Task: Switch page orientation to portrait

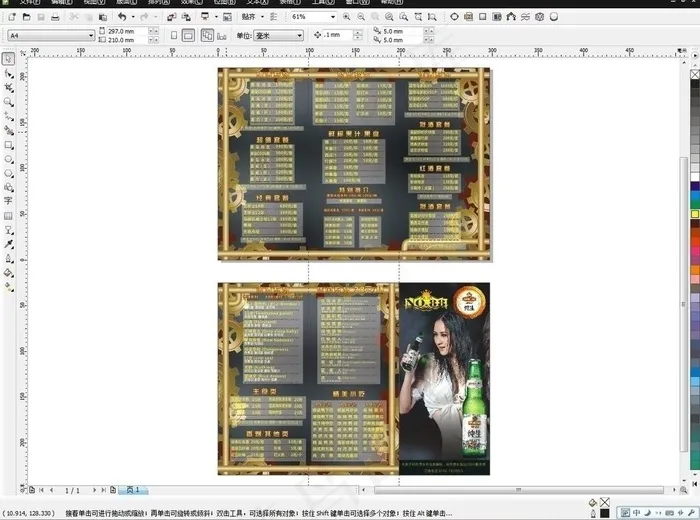Action: [x=174, y=35]
